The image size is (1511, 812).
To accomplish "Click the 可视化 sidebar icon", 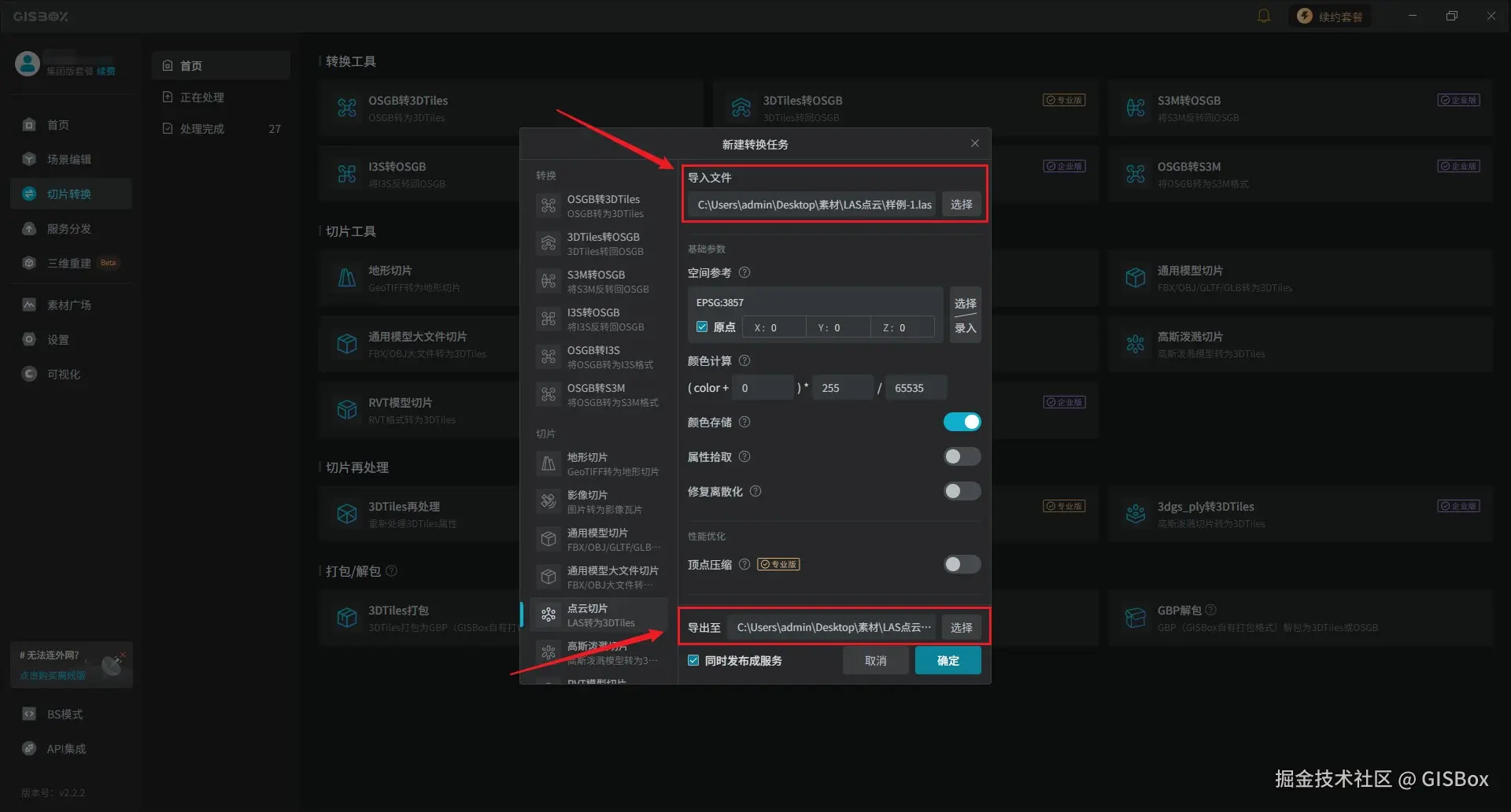I will pos(29,374).
